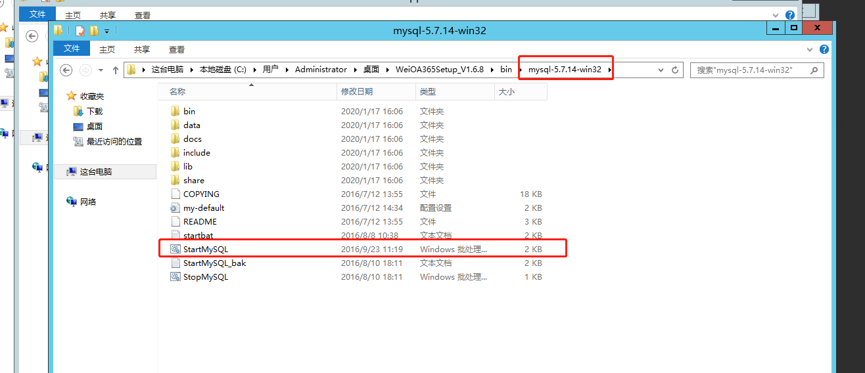Viewport: 865px width, 373px height.
Task: Switch to the 查看 ribbon tab in front window
Action: [x=177, y=49]
